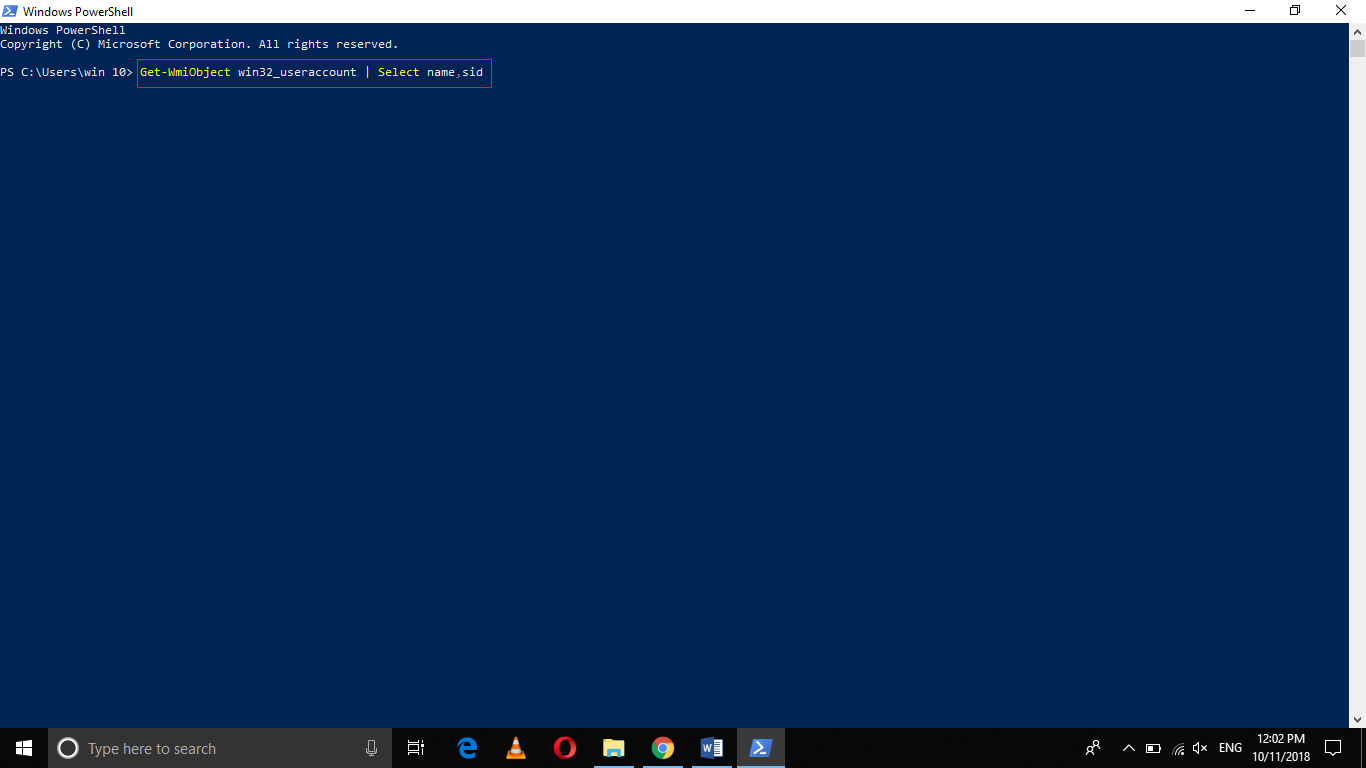Click the Task View button
This screenshot has width=1366, height=768.
(415, 747)
